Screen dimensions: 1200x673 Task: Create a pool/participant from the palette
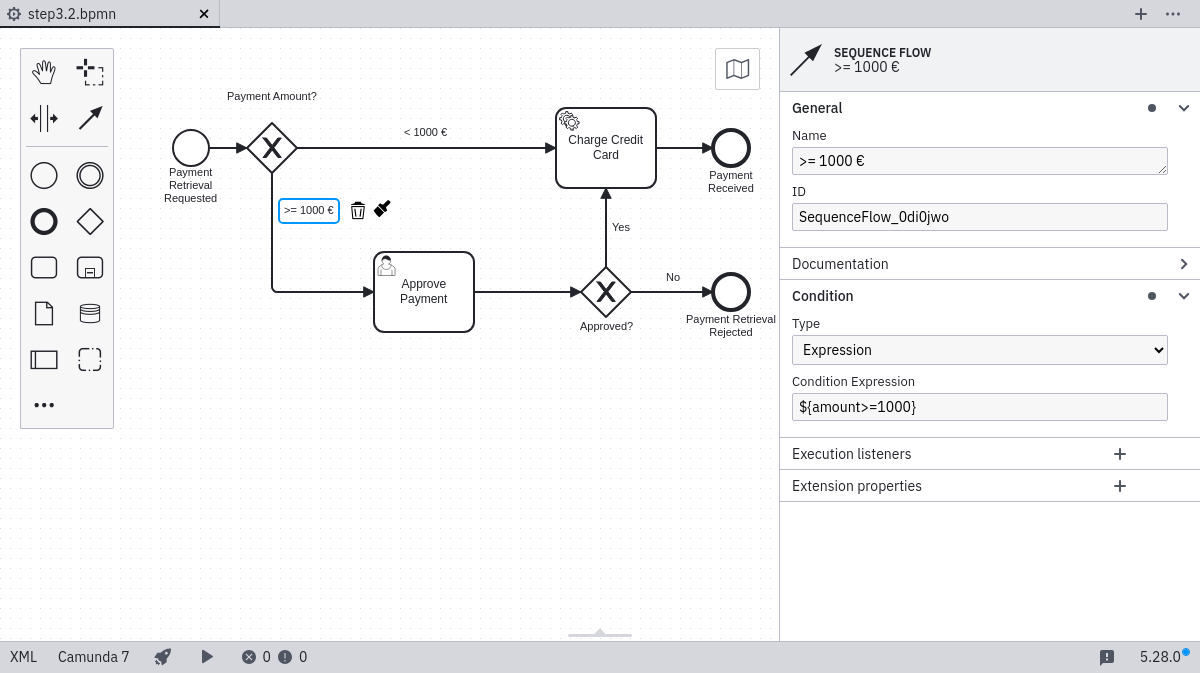coord(44,360)
